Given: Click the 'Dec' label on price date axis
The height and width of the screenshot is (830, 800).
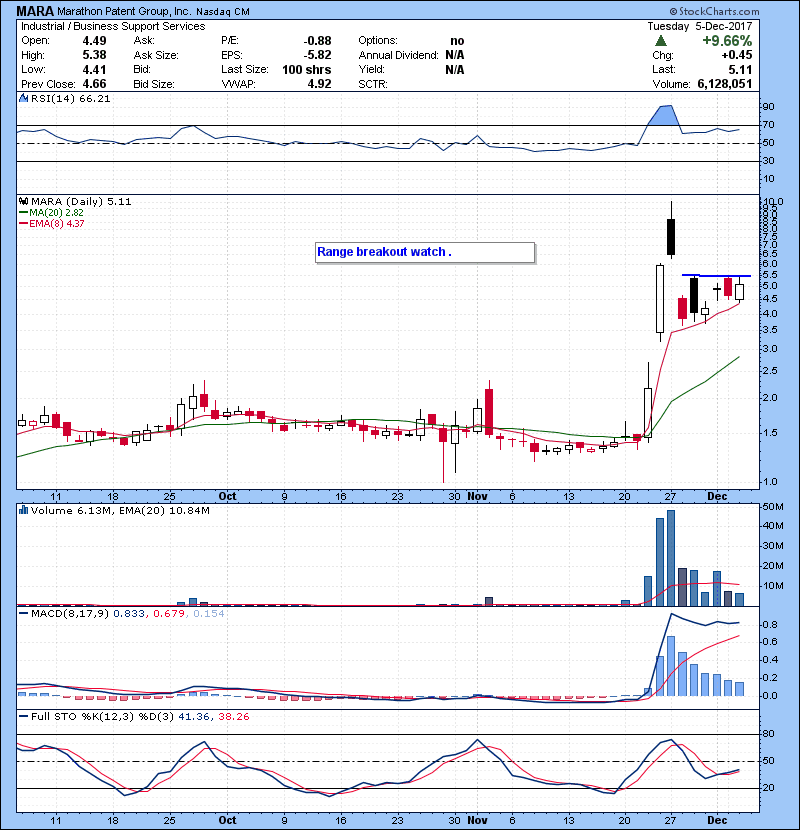Looking at the screenshot, I should tap(717, 497).
